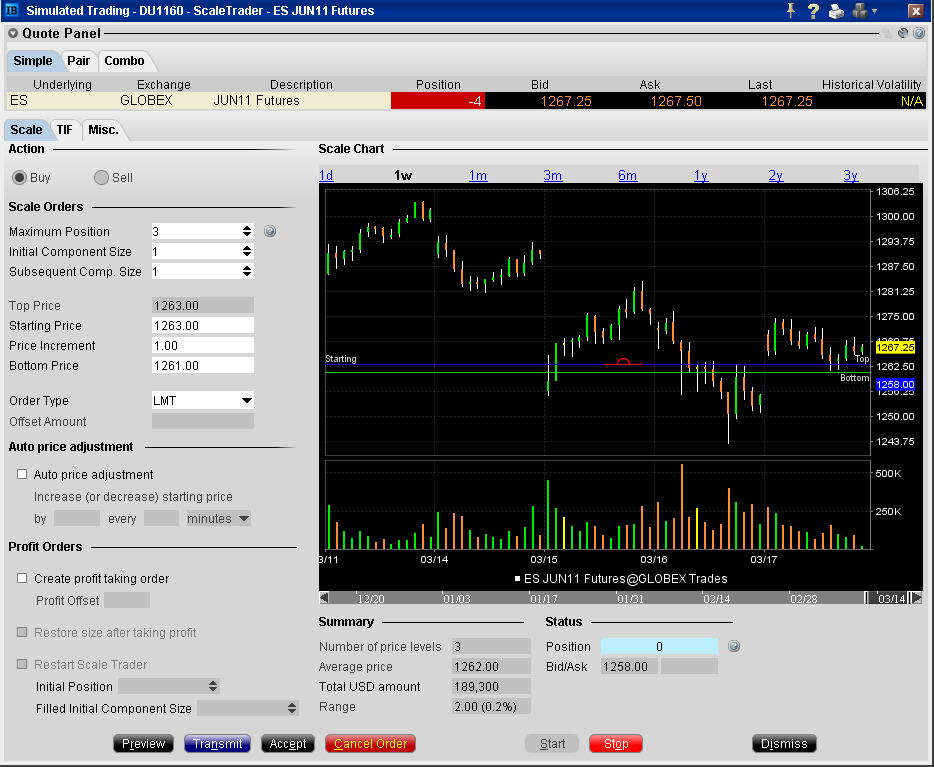The image size is (934, 767).
Task: Click the Bid price 1267.25
Action: pos(566,101)
